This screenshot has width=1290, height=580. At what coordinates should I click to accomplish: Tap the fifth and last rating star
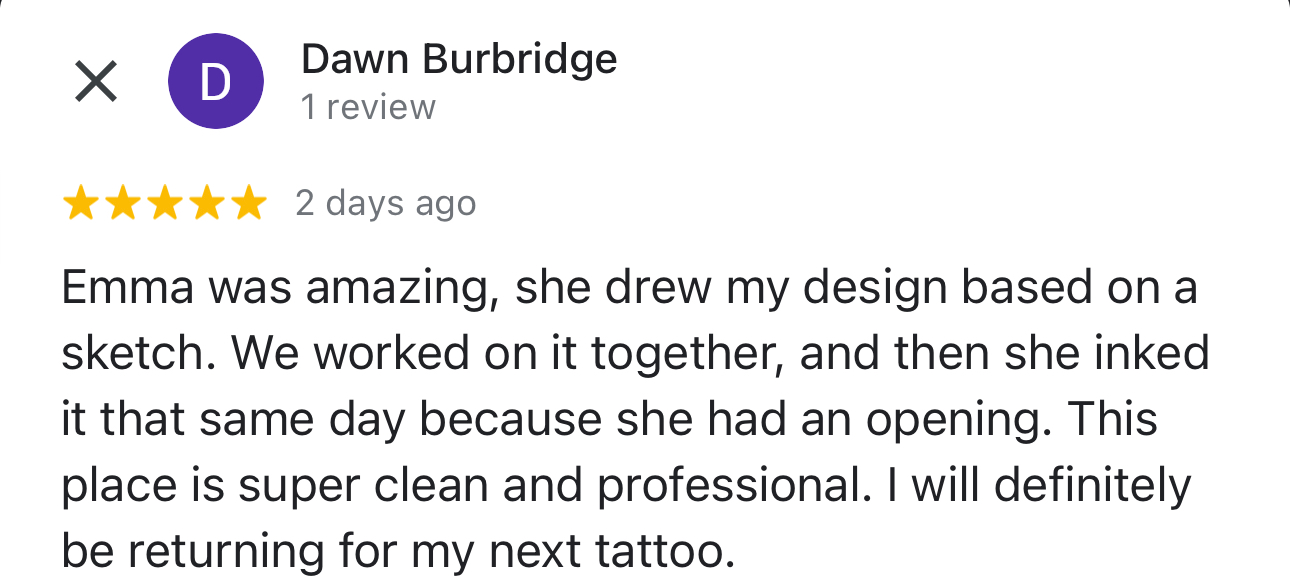point(248,204)
